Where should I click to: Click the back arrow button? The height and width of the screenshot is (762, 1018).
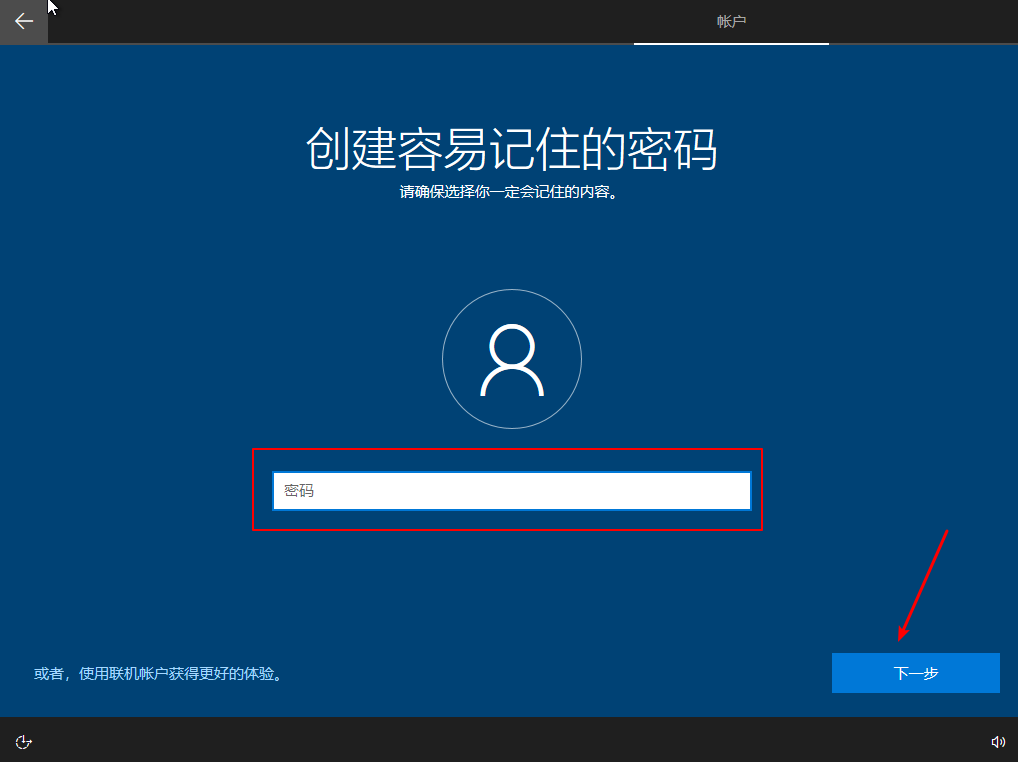(x=23, y=21)
